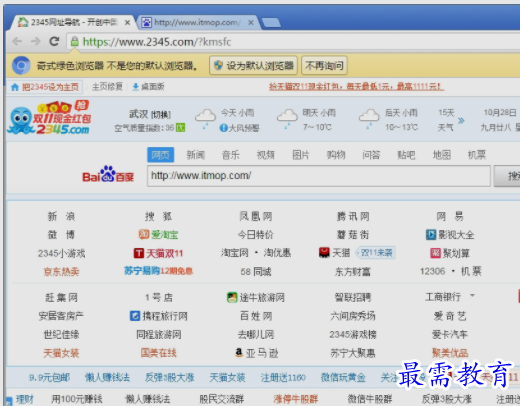
Task: Open 搜狐 site link
Action: (158, 217)
